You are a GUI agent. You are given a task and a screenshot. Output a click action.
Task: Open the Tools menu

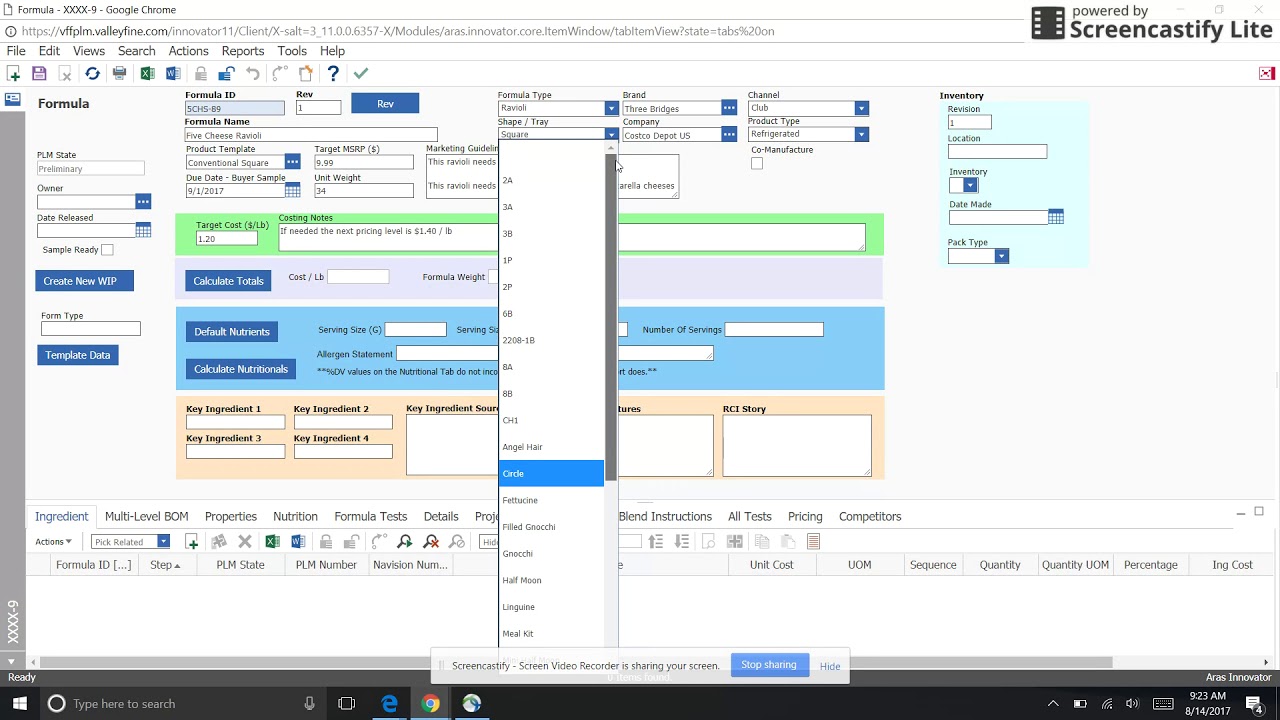tap(292, 51)
